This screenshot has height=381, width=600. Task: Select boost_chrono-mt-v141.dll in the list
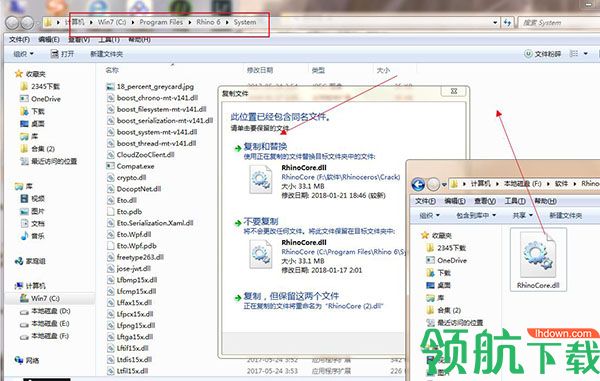(x=152, y=98)
